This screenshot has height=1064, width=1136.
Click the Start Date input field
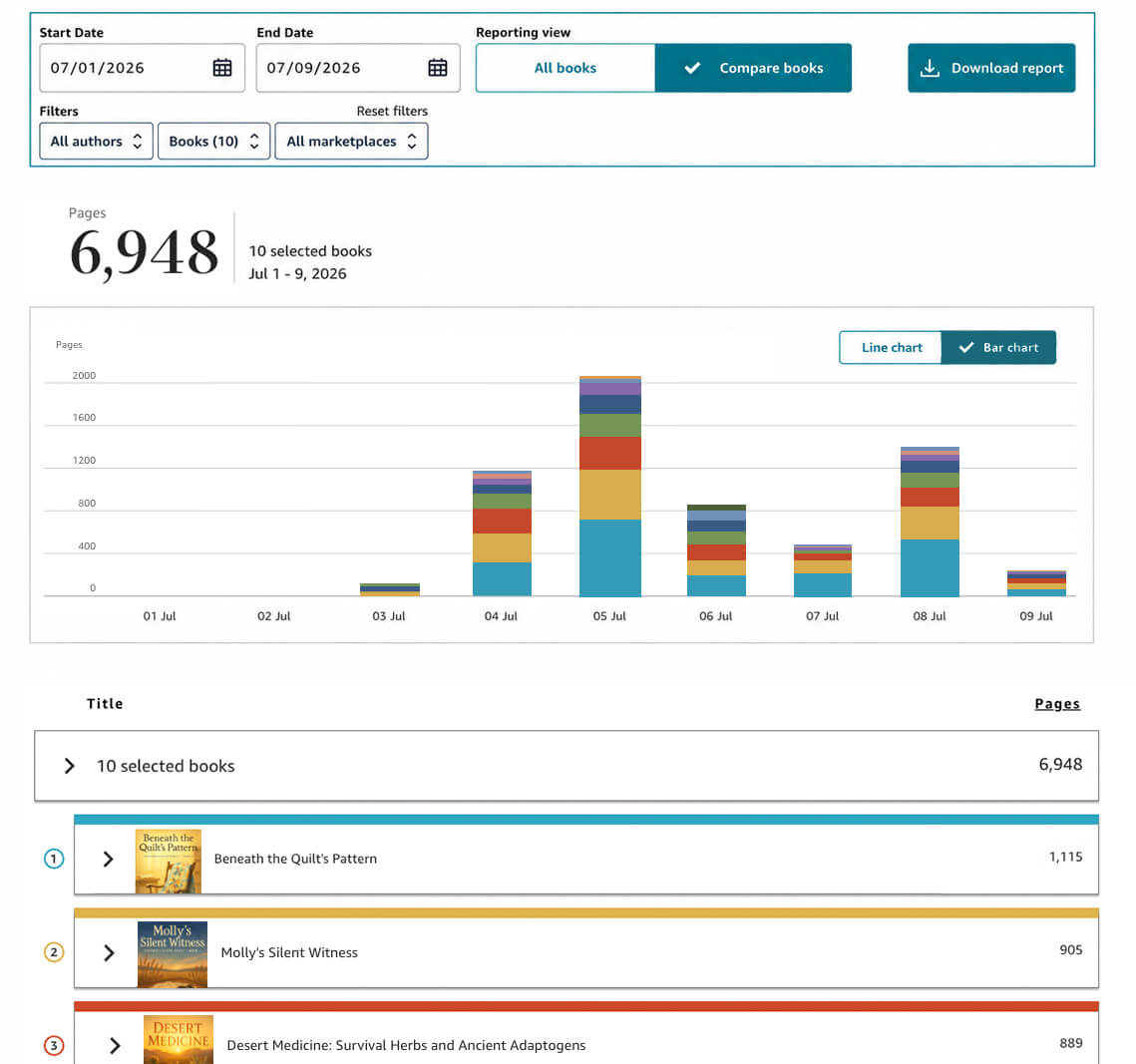click(142, 68)
